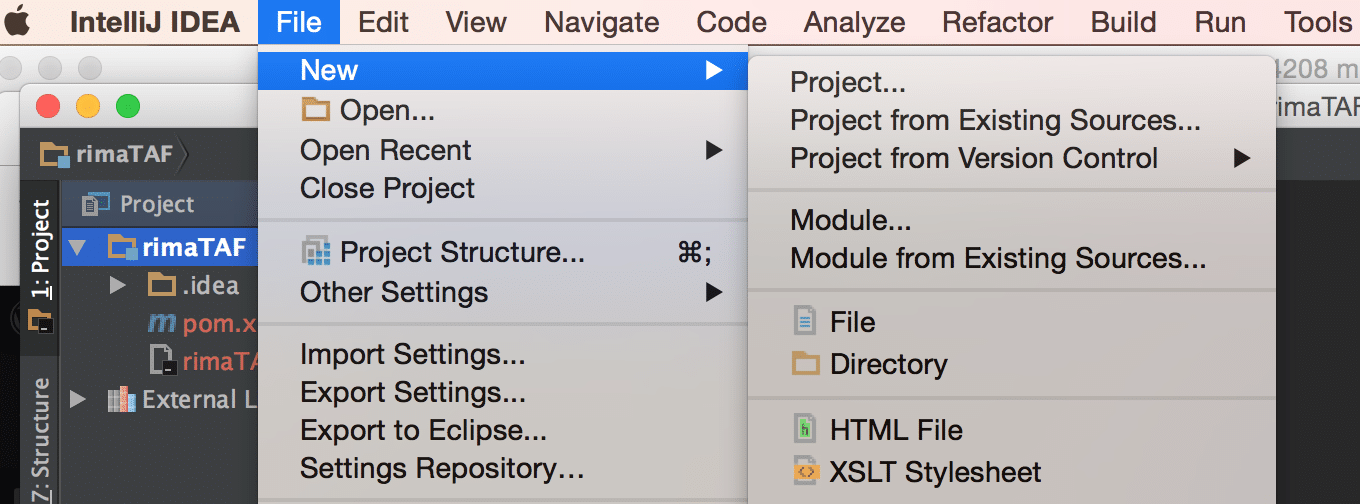Click the Directory folder icon in submenu
This screenshot has width=1360, height=504.
[x=805, y=364]
